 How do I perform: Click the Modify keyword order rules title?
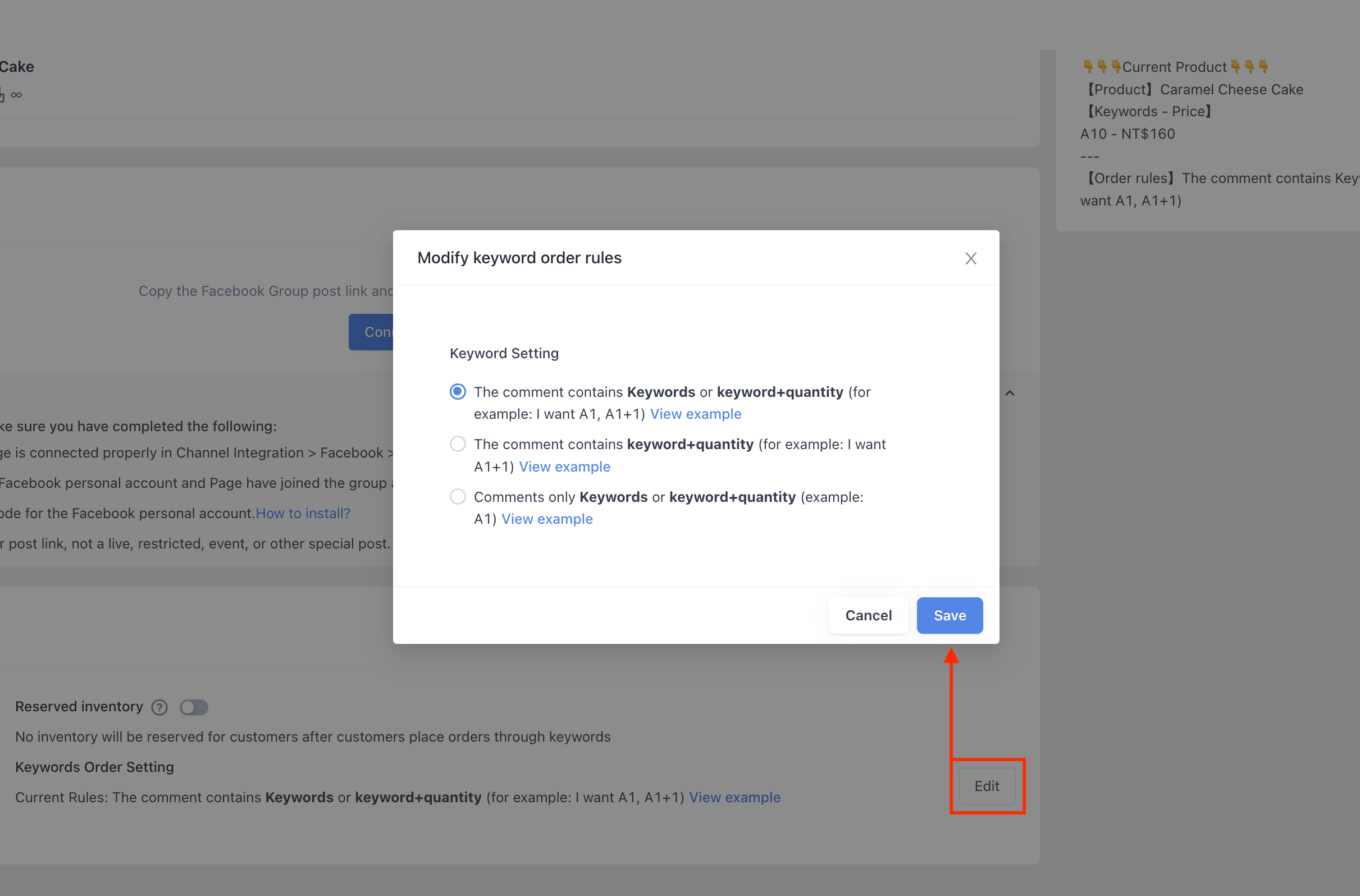519,258
